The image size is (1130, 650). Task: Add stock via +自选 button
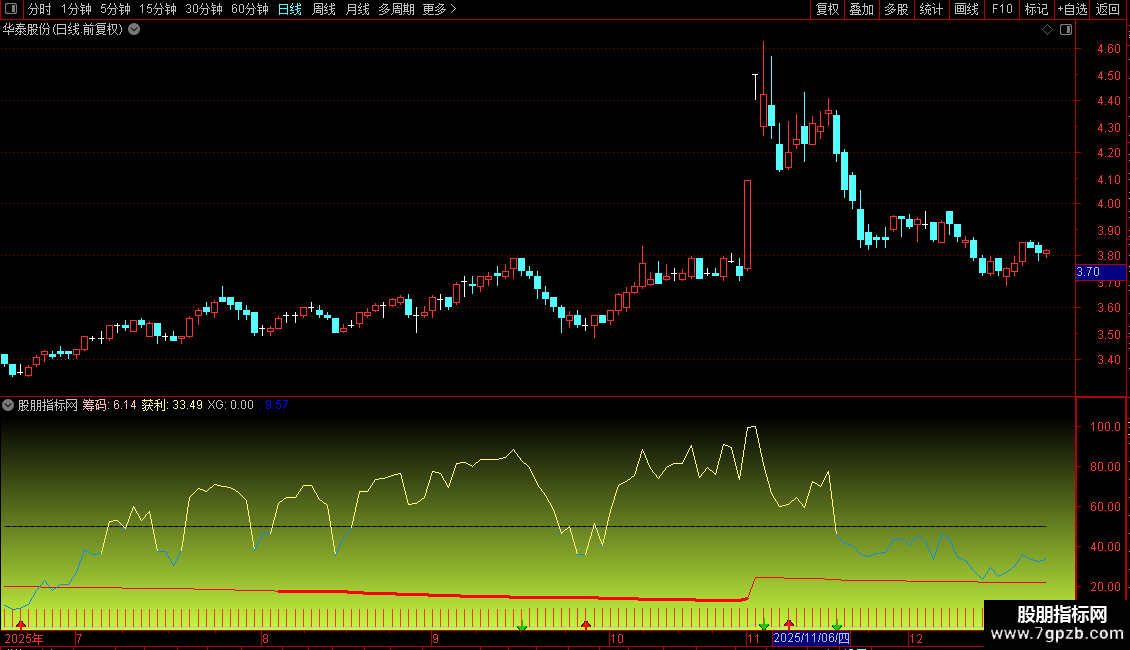click(x=1072, y=9)
